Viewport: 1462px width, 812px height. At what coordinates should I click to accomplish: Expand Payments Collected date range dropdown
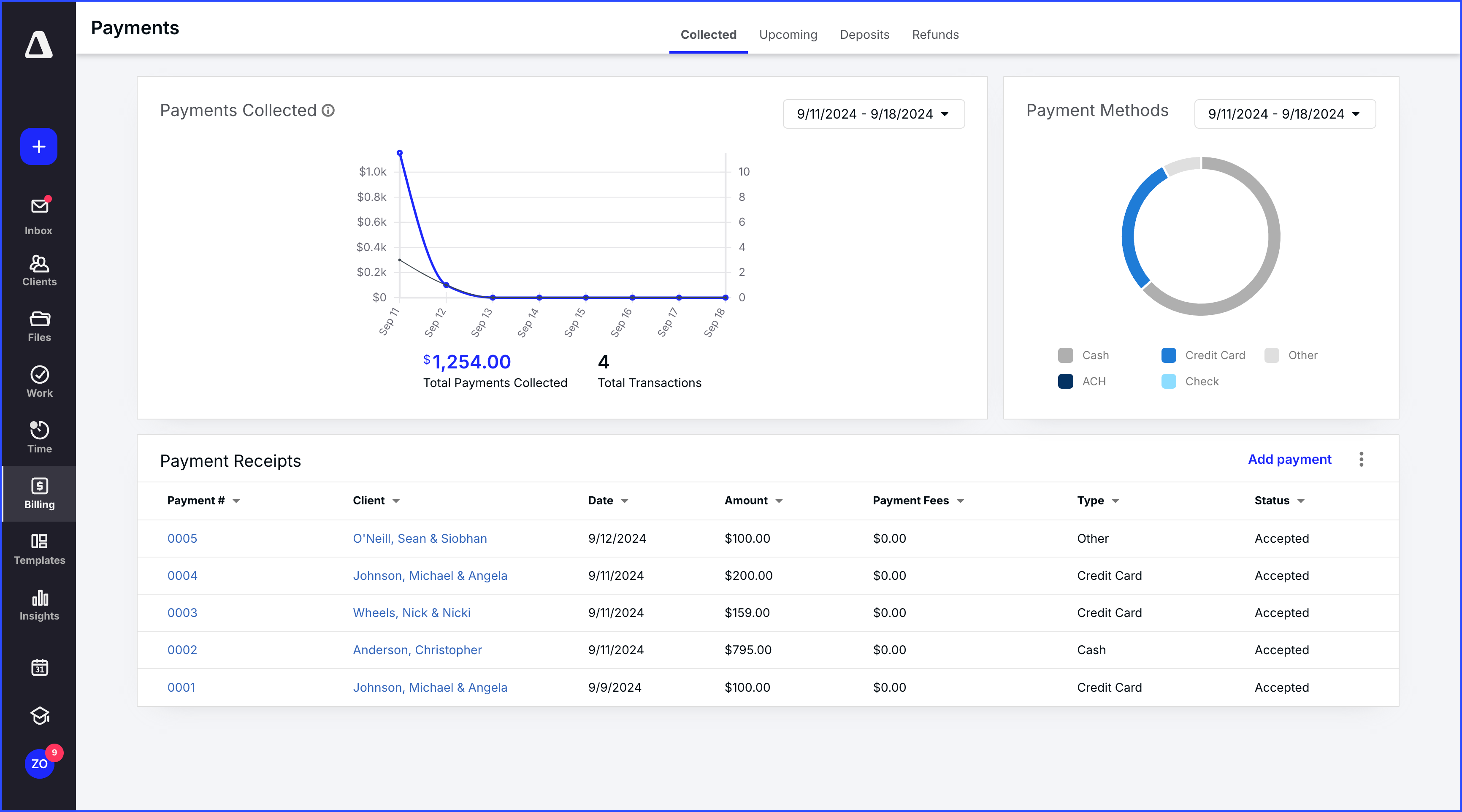point(873,114)
